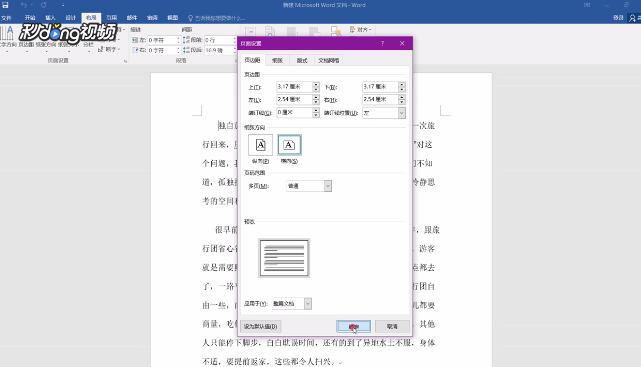Screen dimensions: 641x367
Task: Open the 对齐 align dropdown in the ribbon
Action: coord(361,29)
